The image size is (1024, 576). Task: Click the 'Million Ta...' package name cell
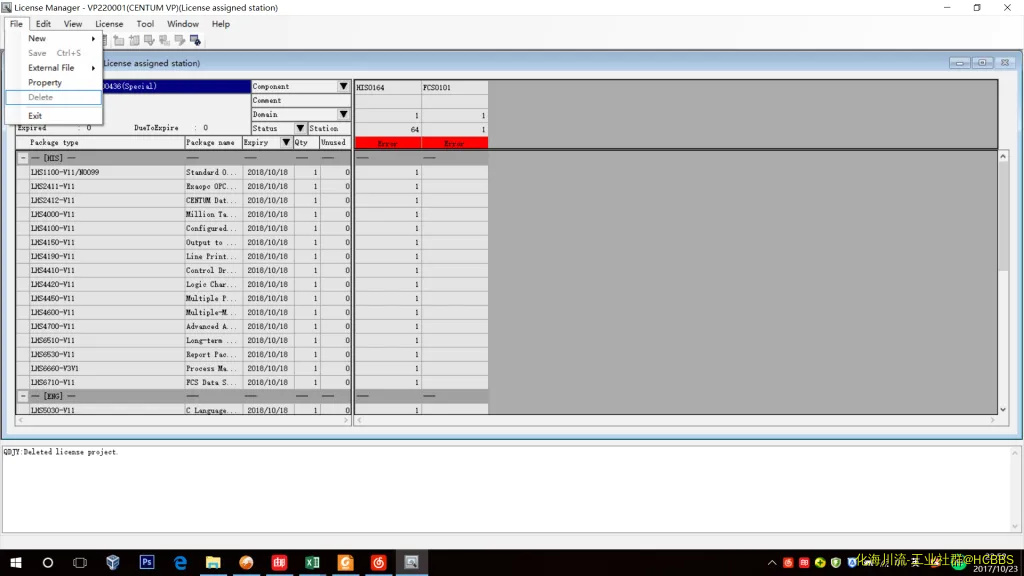point(213,214)
